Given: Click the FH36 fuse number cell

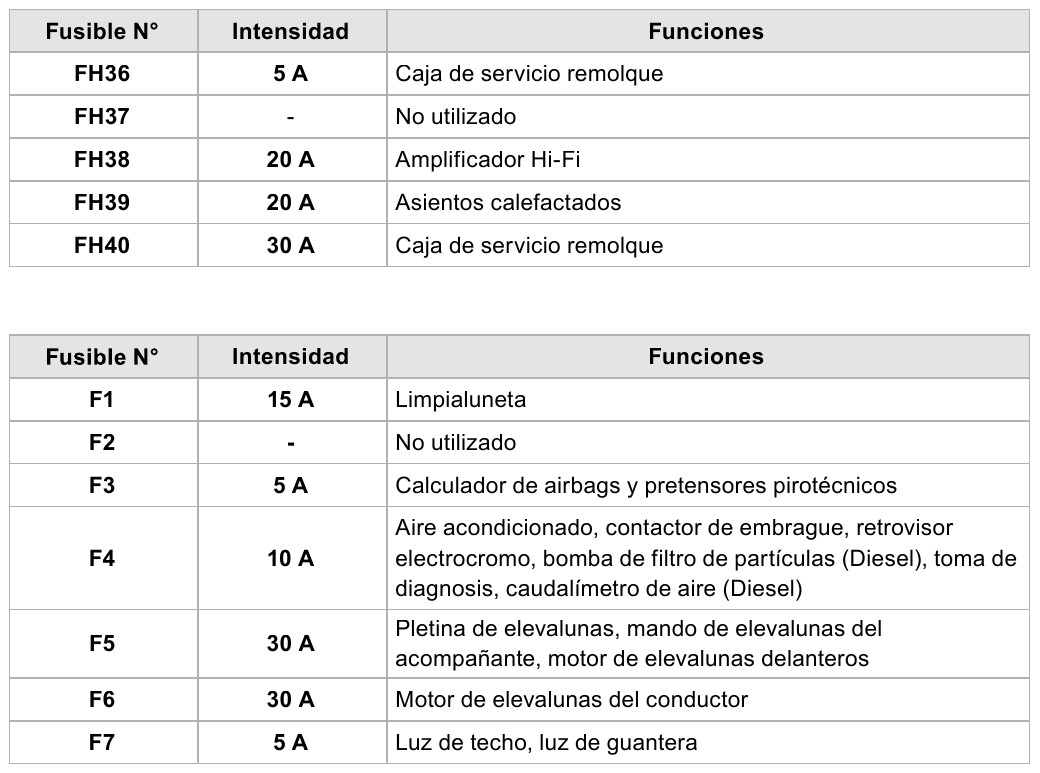Looking at the screenshot, I should point(102,74).
